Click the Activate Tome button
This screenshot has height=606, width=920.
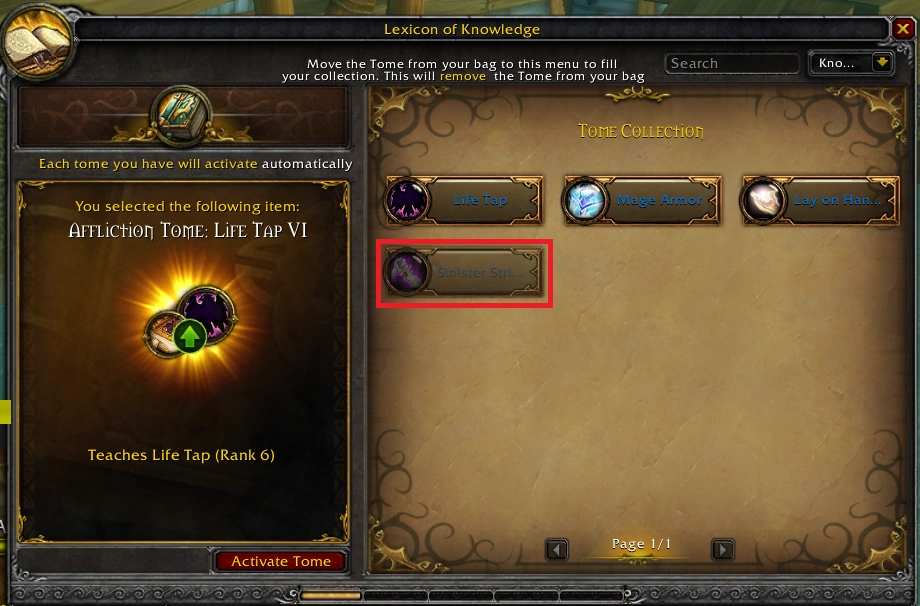pyautogui.click(x=280, y=561)
